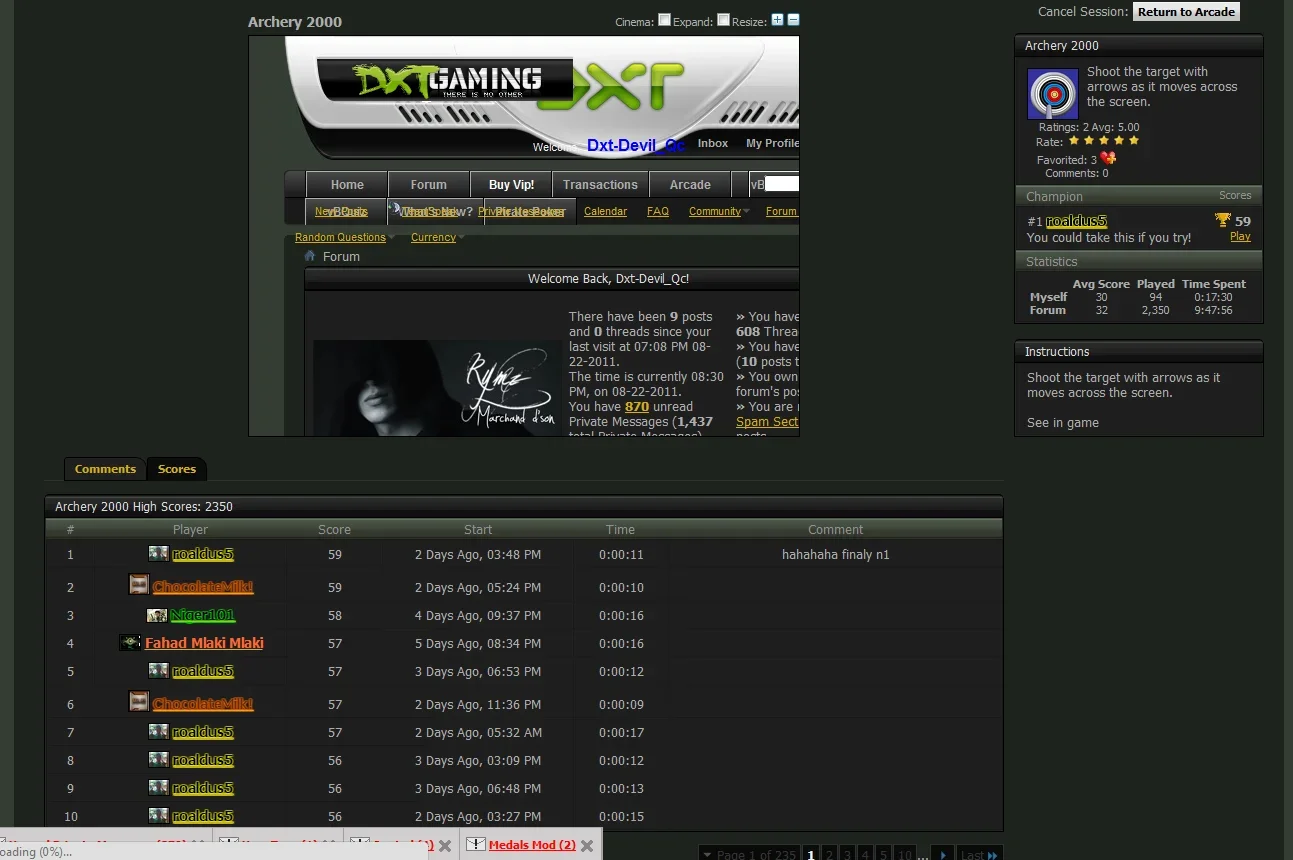
Task: Open the 870 unread messages link
Action: point(637,406)
